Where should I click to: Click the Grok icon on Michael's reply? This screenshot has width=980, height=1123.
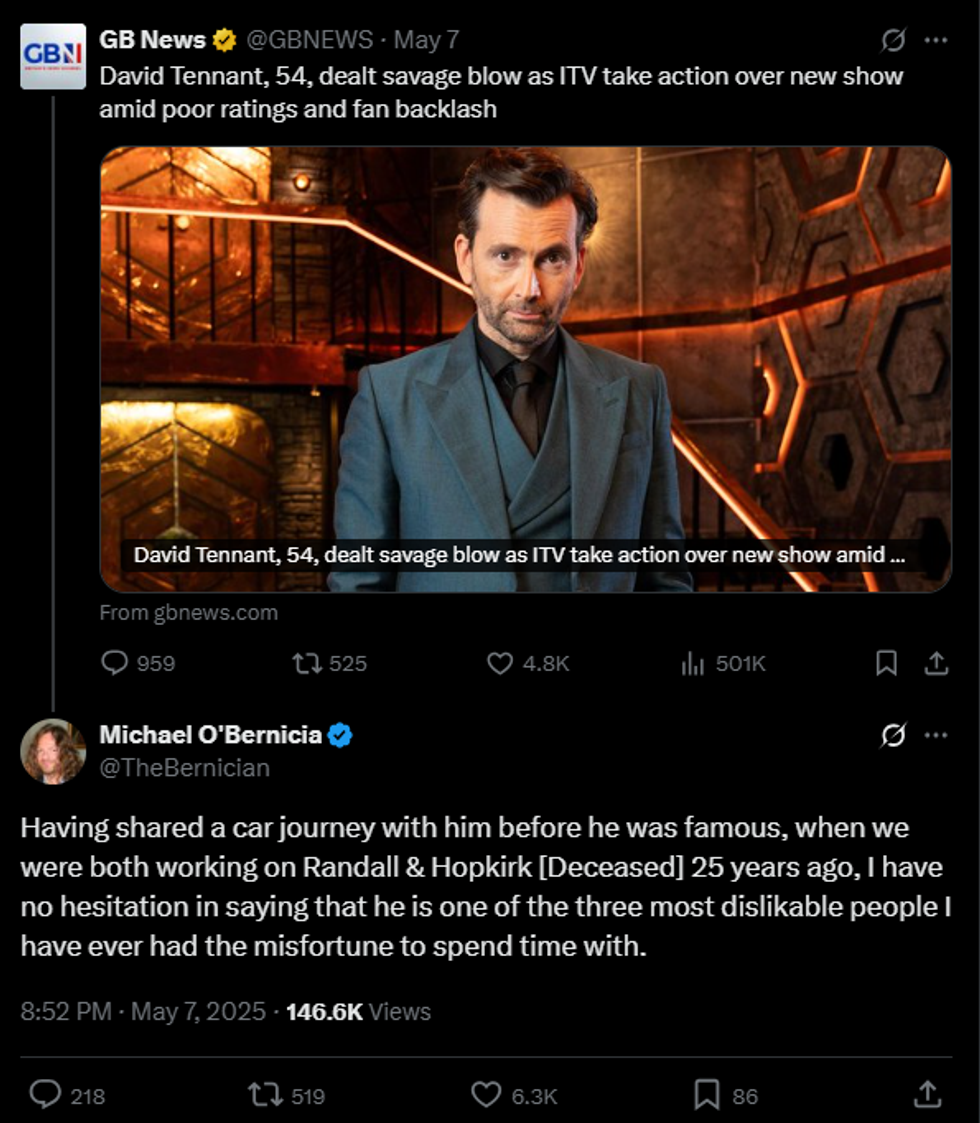pyautogui.click(x=892, y=735)
